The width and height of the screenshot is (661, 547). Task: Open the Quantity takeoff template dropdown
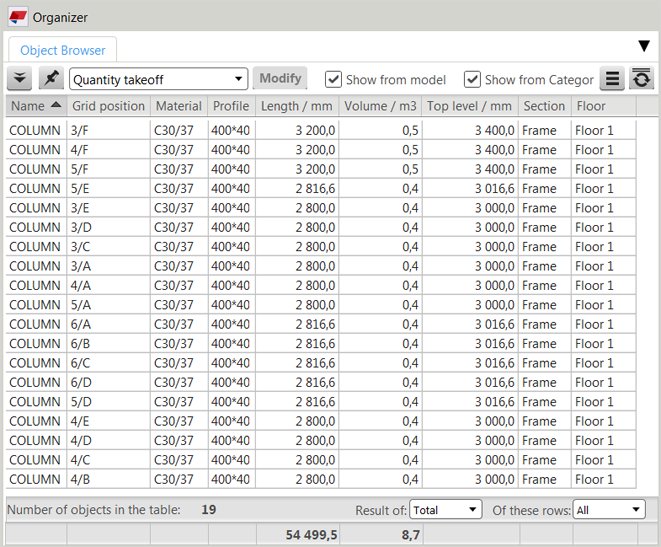(158, 80)
